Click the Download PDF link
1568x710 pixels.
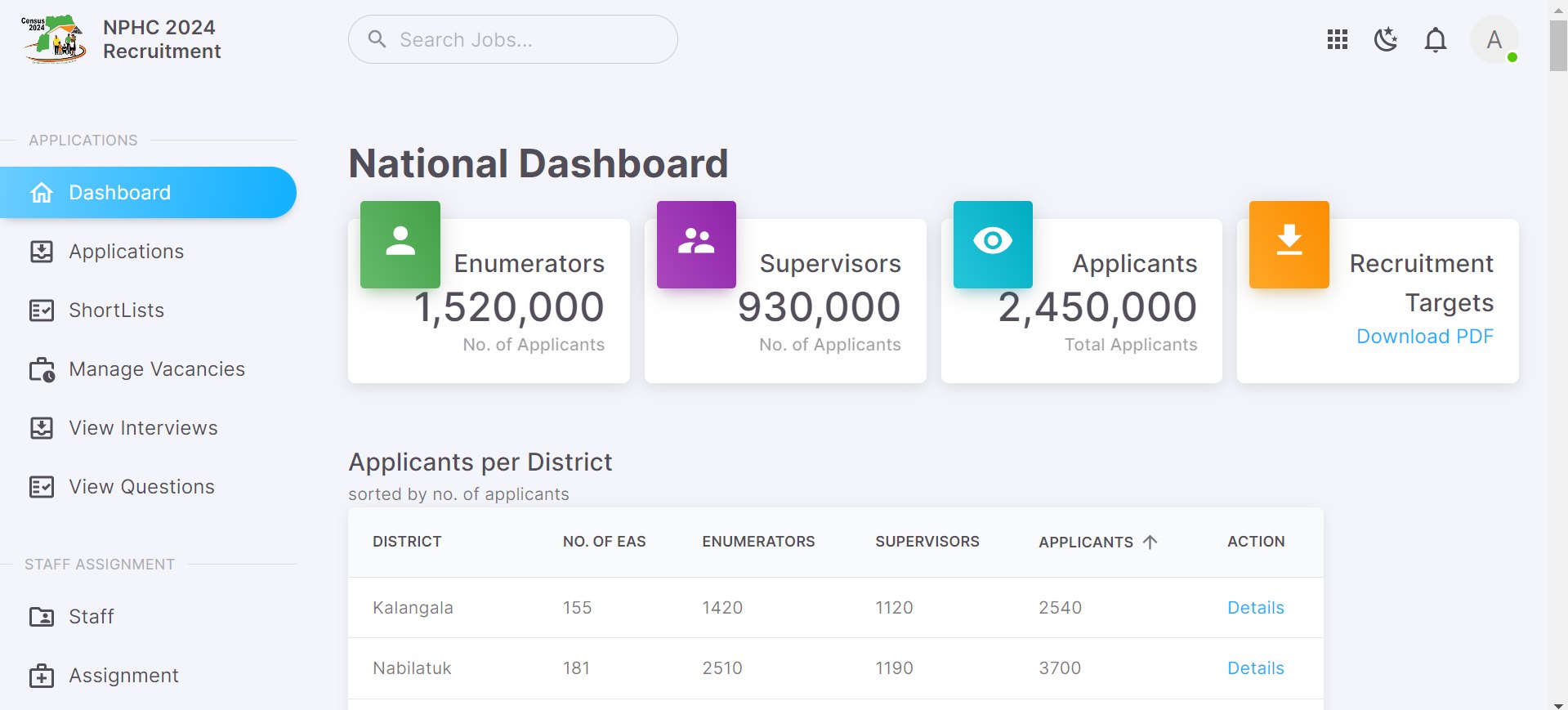tap(1425, 337)
